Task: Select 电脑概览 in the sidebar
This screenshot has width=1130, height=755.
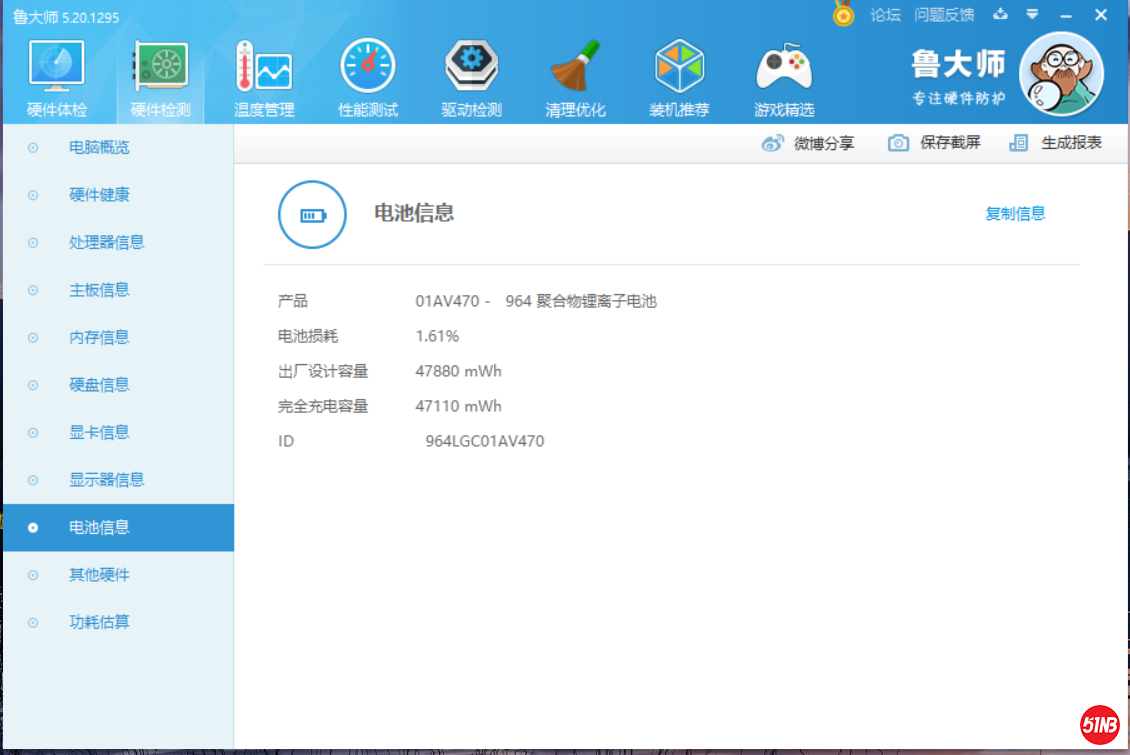Action: coord(99,147)
